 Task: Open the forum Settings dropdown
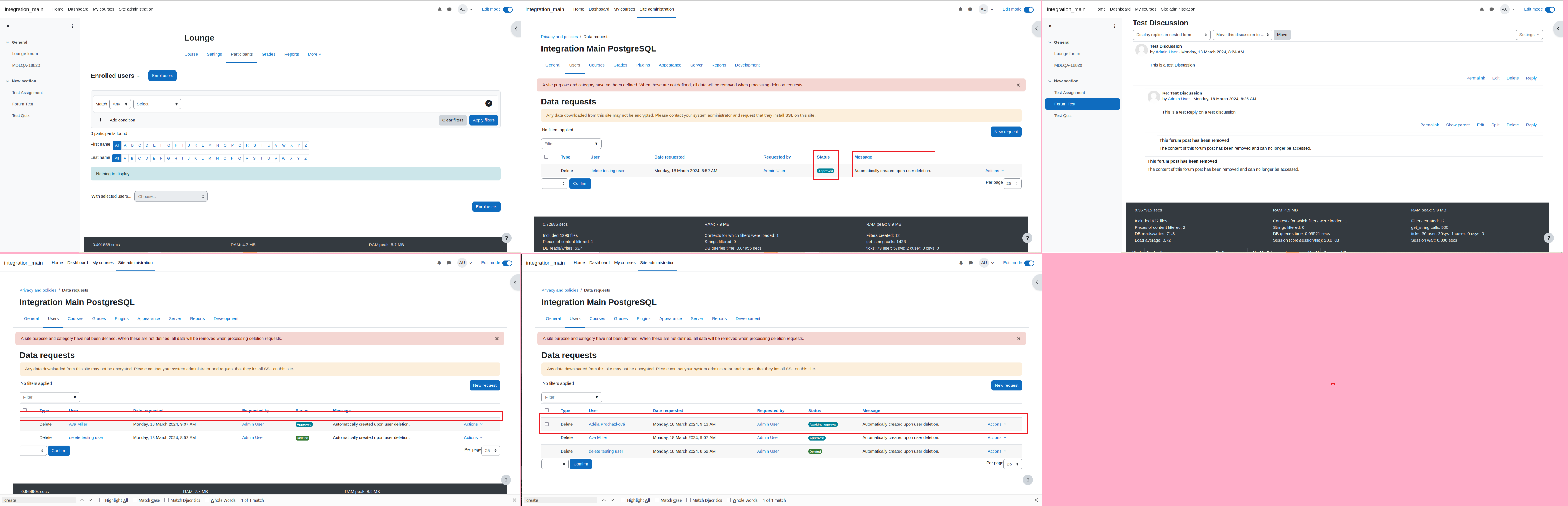click(1529, 35)
